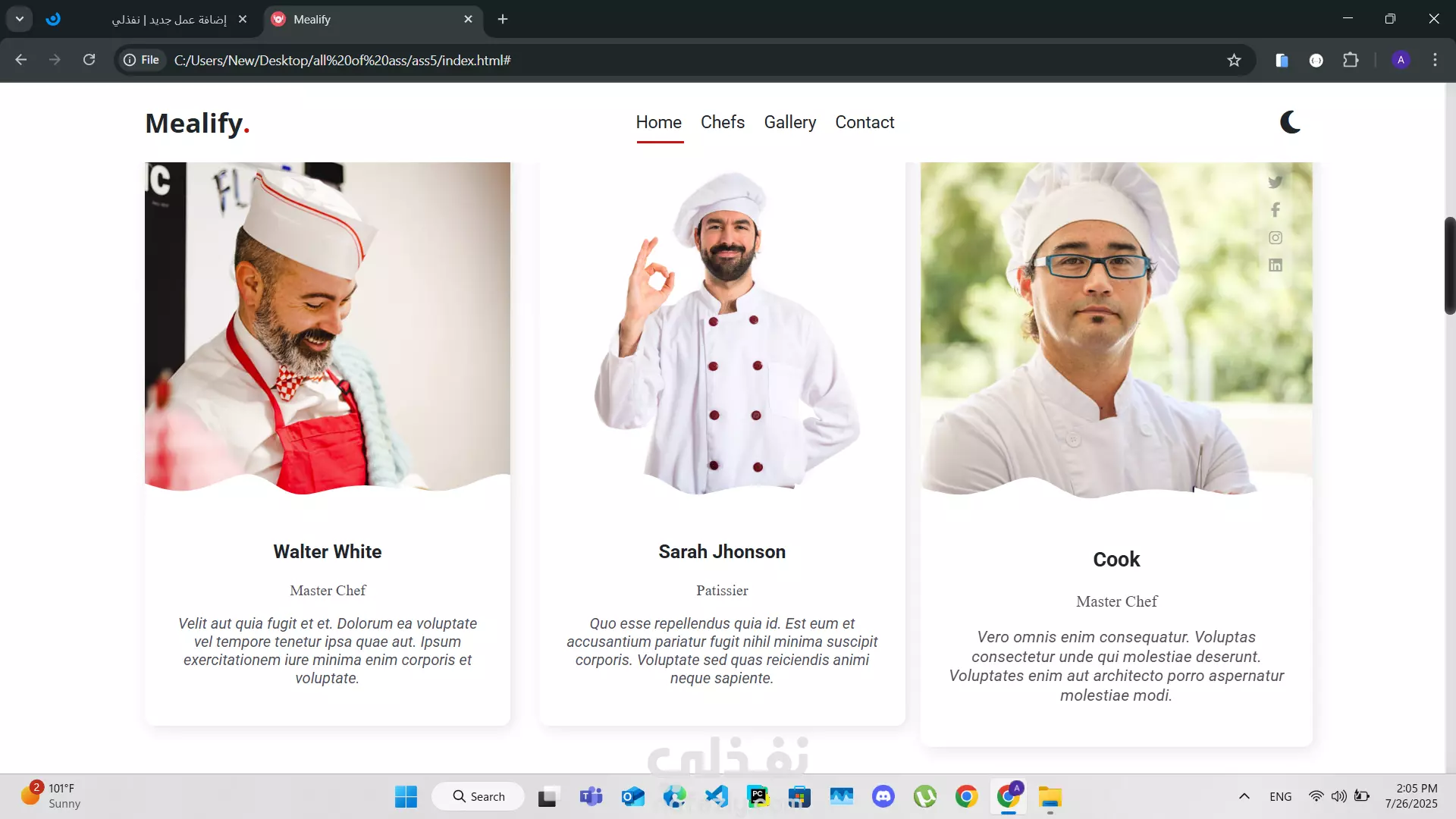Open Microsoft Store from taskbar
The image size is (1456, 819).
pos(799,797)
